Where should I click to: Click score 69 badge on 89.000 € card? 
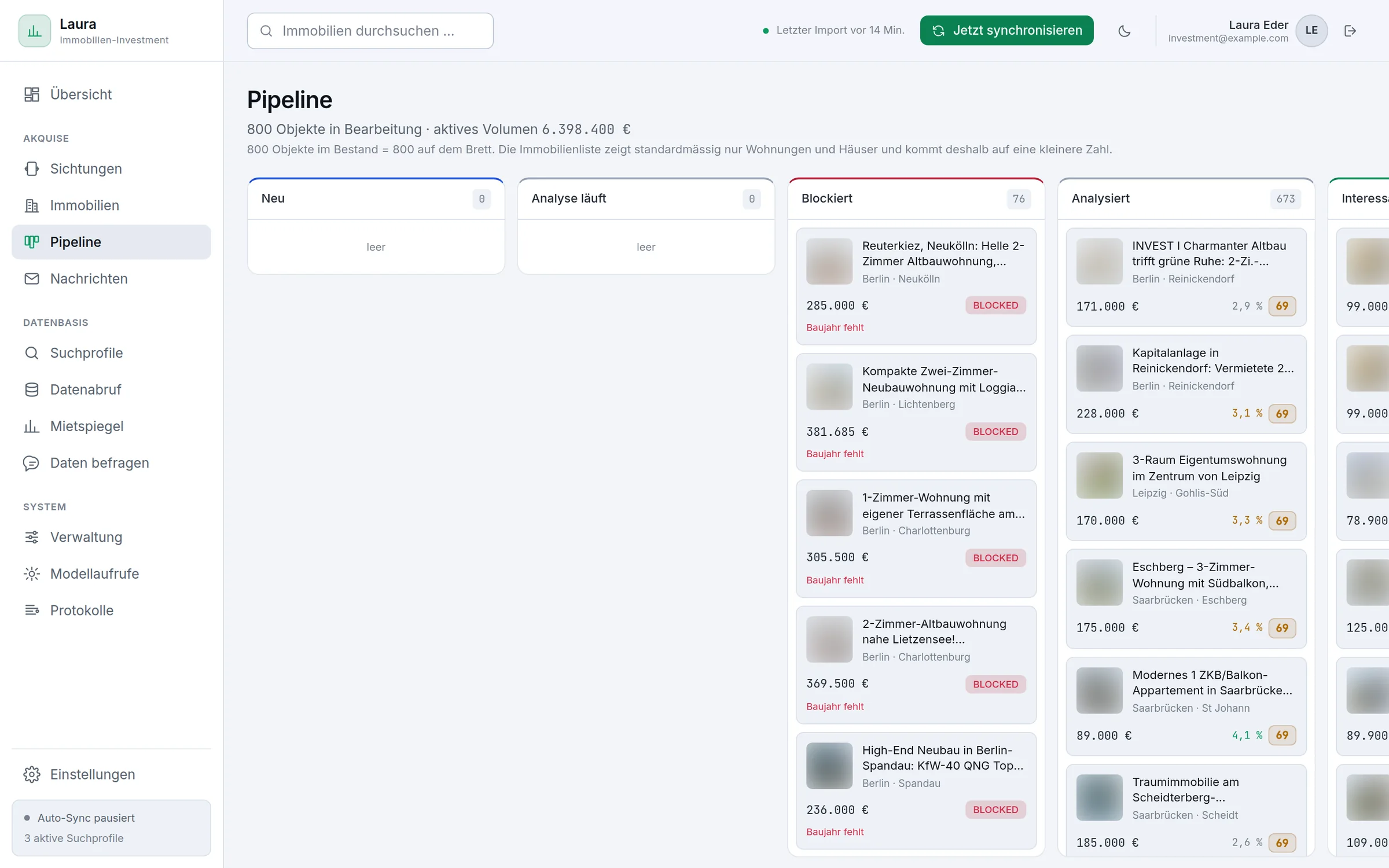[x=1282, y=735]
